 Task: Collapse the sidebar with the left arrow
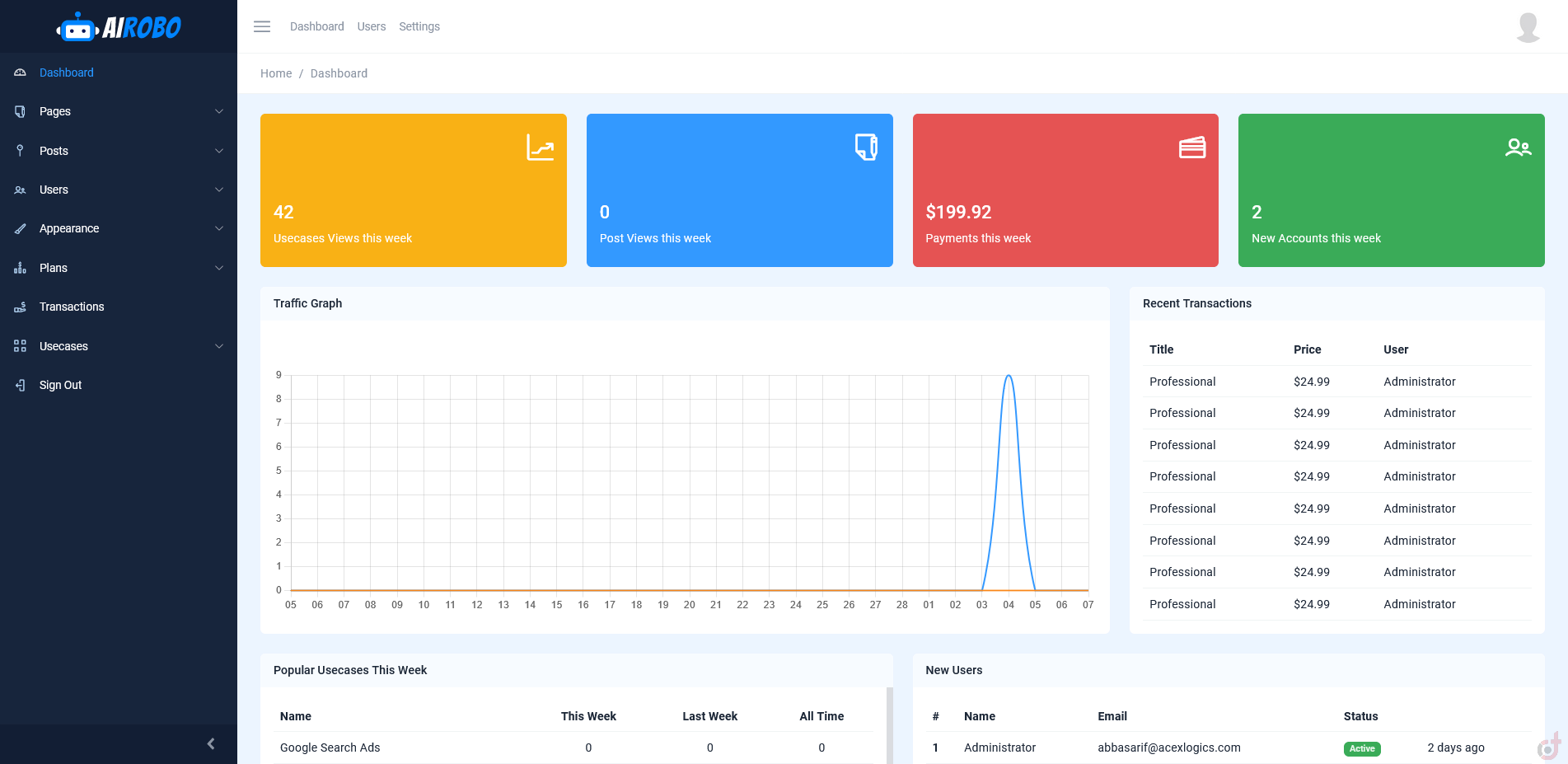211,743
